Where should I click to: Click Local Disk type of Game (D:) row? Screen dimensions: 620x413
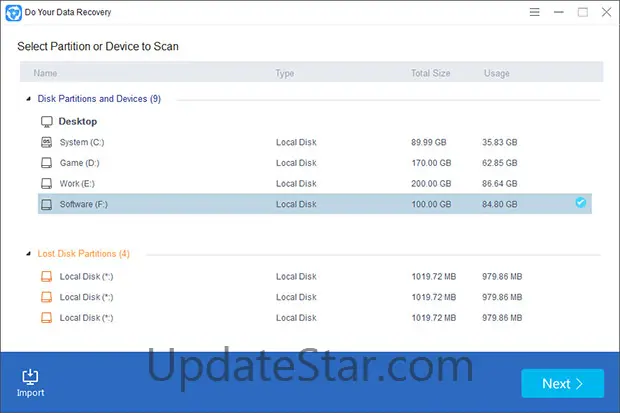[296, 163]
